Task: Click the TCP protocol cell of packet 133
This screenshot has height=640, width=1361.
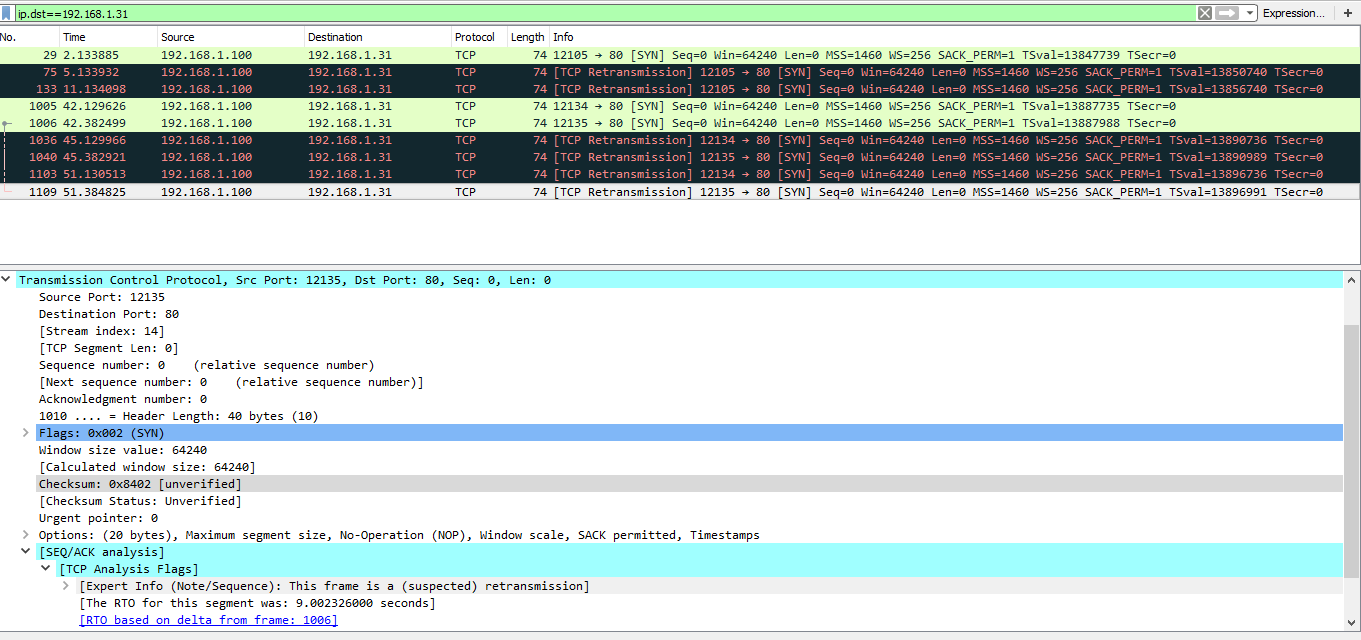Action: [465, 89]
